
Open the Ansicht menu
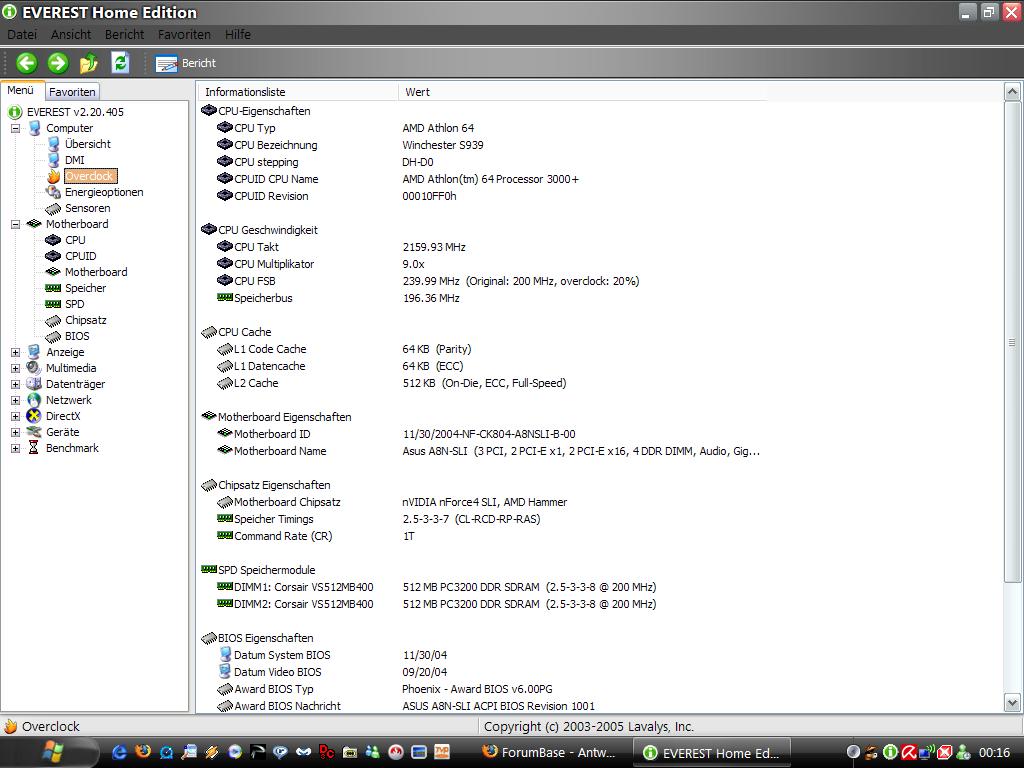[x=71, y=34]
